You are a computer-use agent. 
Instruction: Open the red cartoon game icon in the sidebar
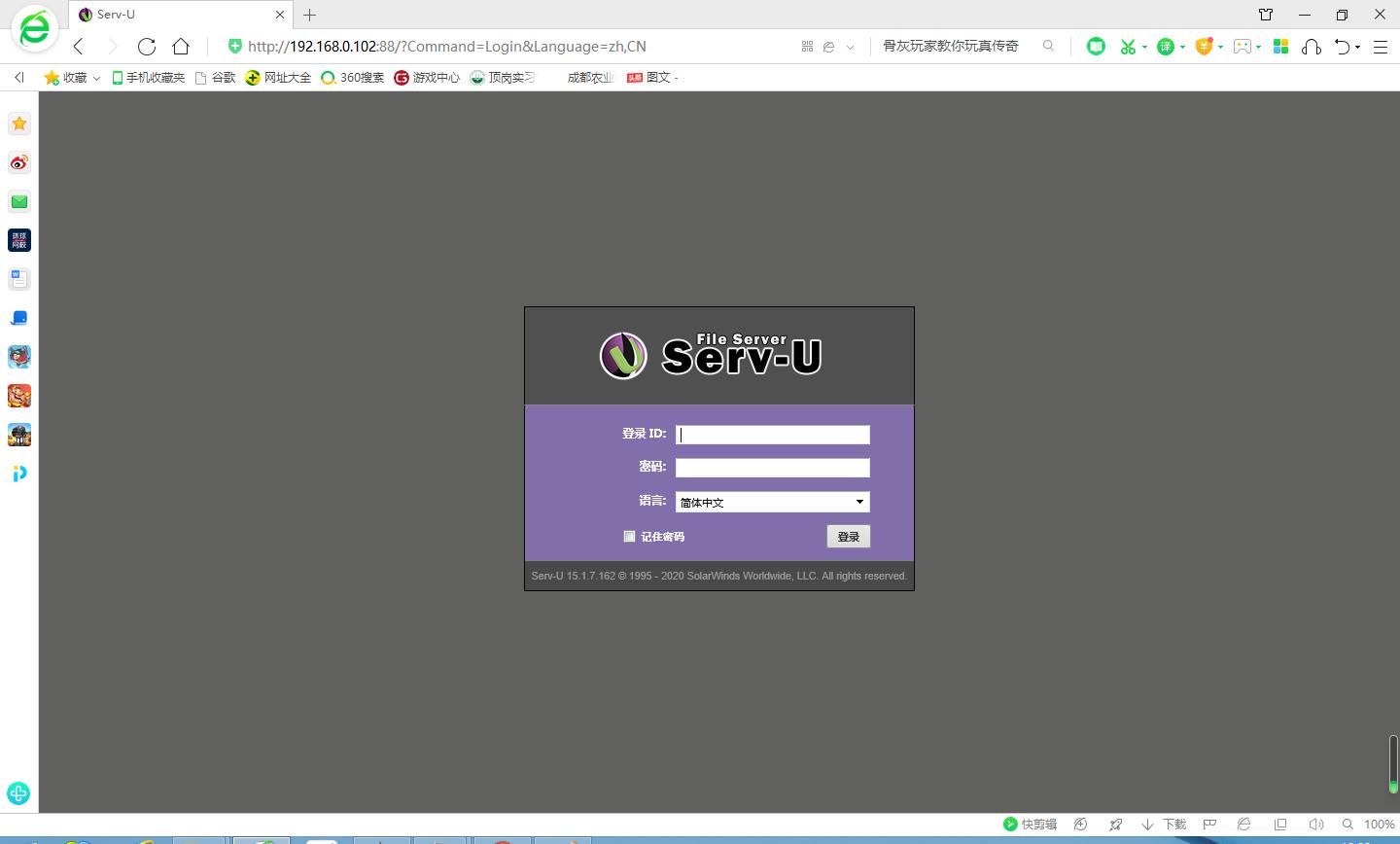[x=19, y=396]
